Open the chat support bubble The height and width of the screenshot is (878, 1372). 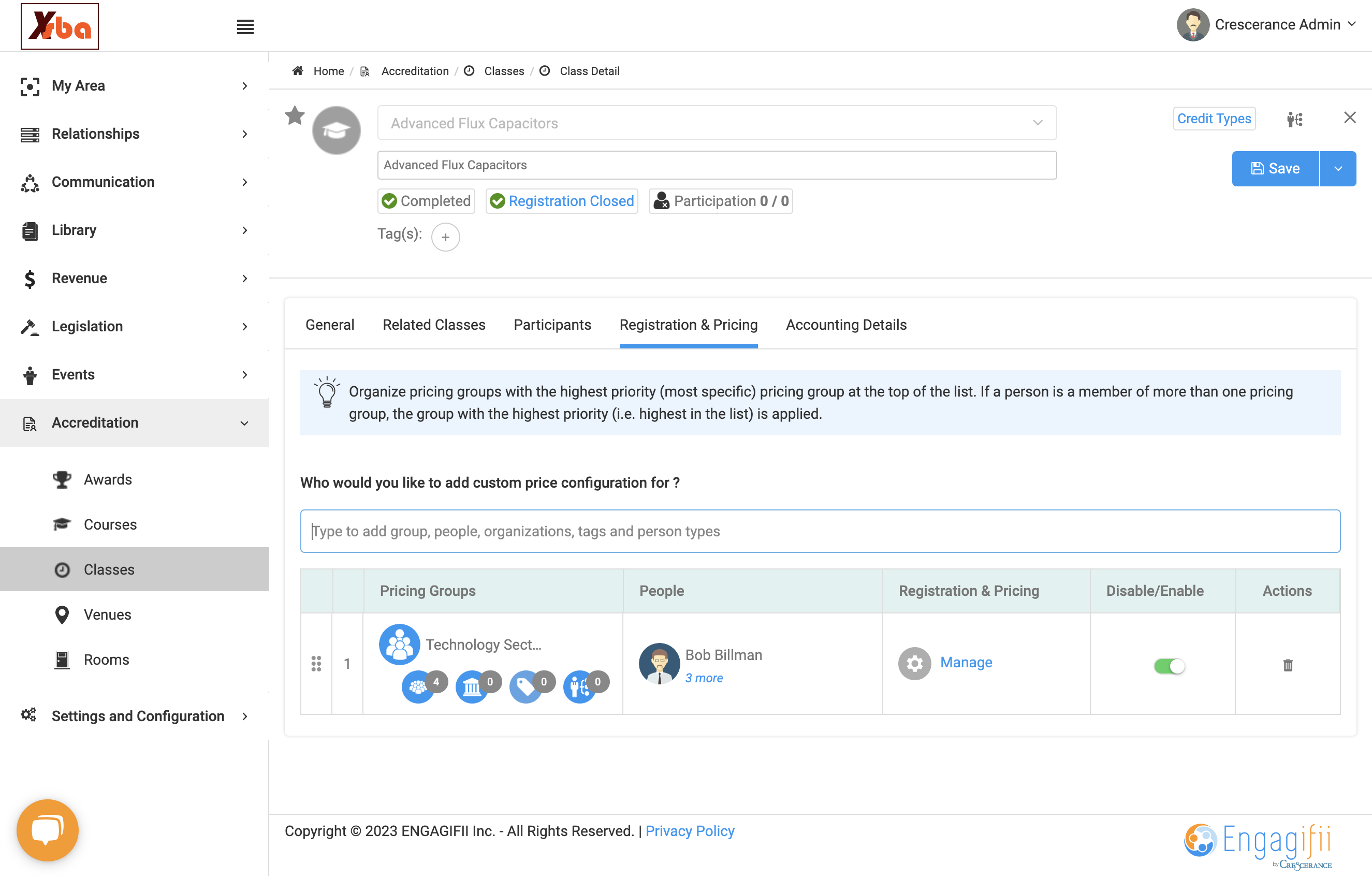(x=48, y=829)
